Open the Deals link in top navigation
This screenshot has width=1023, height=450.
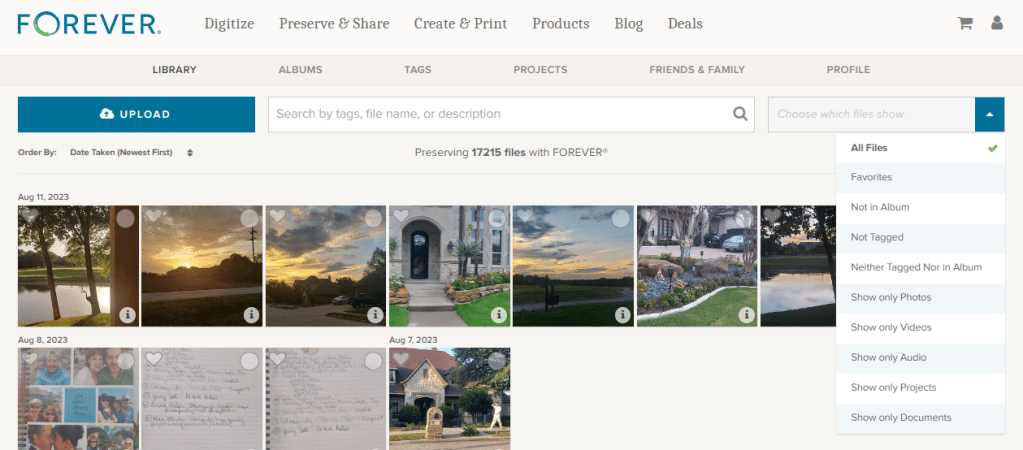click(685, 23)
